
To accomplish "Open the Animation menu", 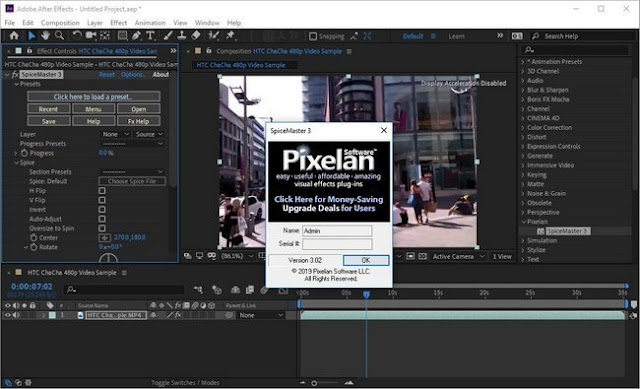I will coord(150,23).
